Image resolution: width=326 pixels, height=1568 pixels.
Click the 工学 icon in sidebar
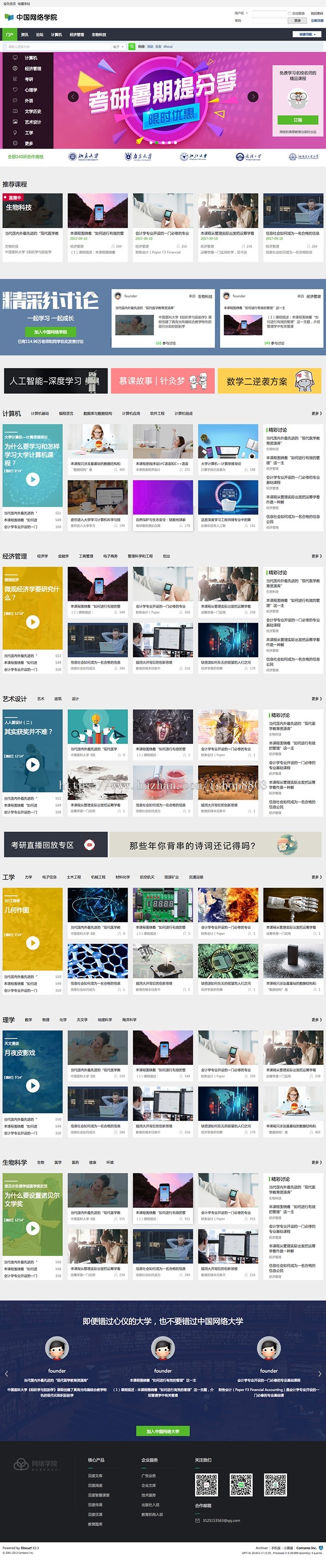[x=15, y=132]
